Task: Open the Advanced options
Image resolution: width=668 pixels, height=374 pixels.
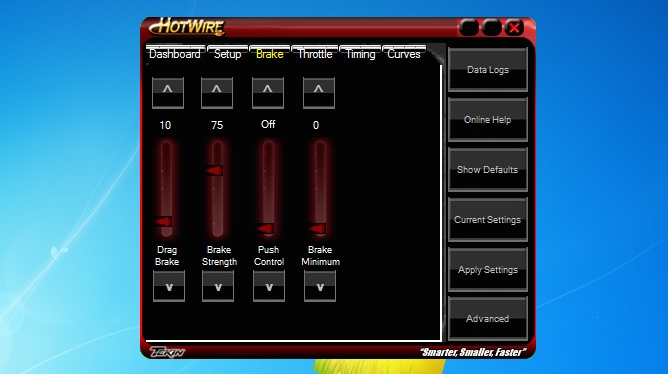Action: click(x=488, y=319)
